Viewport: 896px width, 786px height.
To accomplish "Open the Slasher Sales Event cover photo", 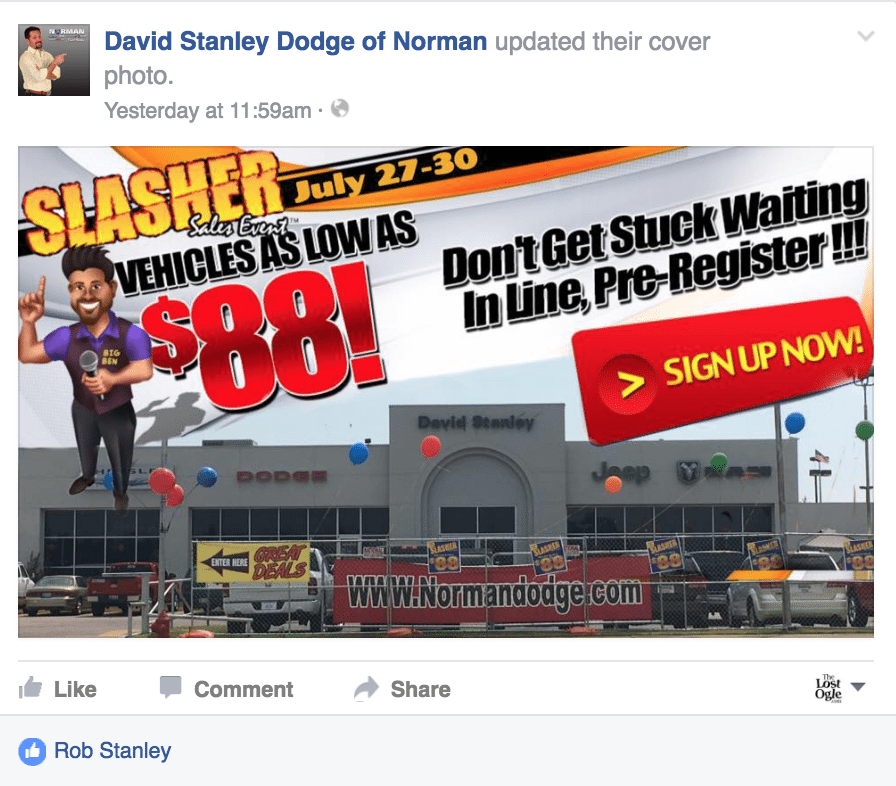I will [446, 392].
